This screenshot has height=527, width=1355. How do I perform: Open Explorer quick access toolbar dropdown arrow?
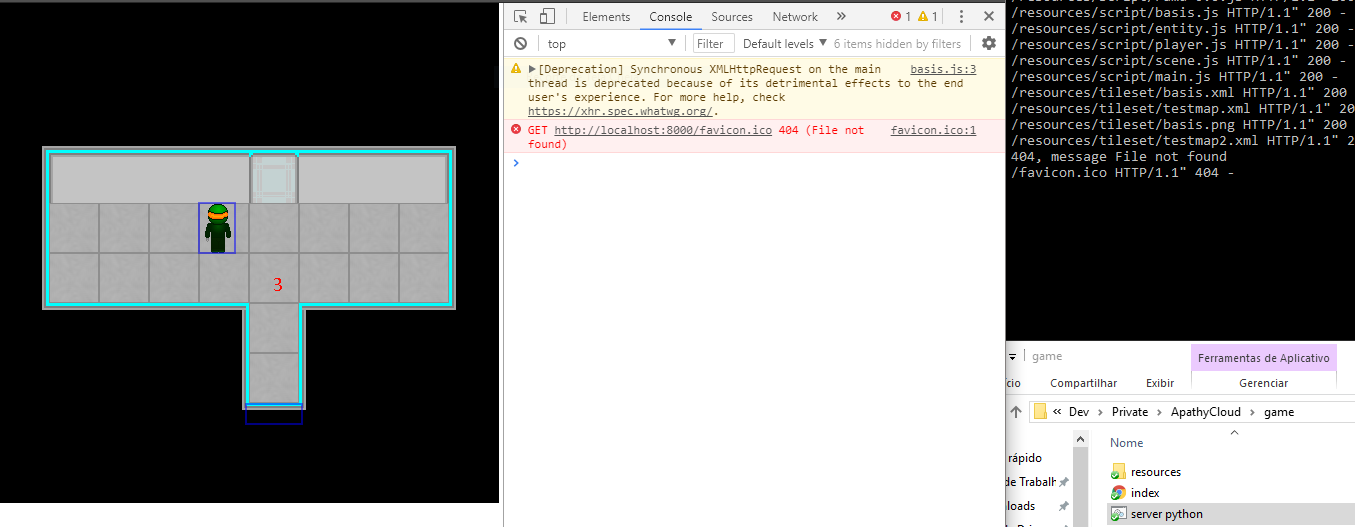click(1012, 356)
